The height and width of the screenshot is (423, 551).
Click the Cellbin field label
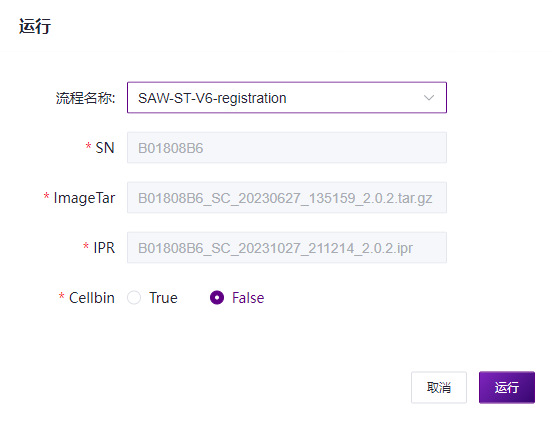92,298
